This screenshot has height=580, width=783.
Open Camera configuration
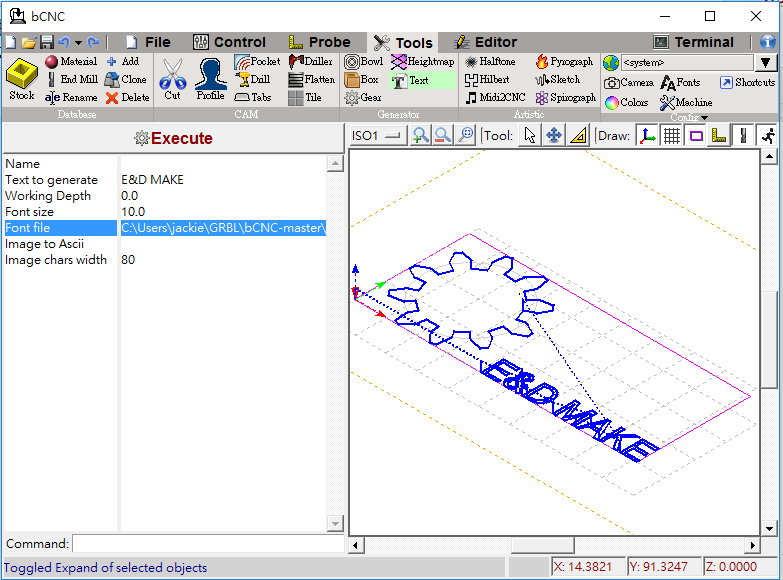click(629, 82)
